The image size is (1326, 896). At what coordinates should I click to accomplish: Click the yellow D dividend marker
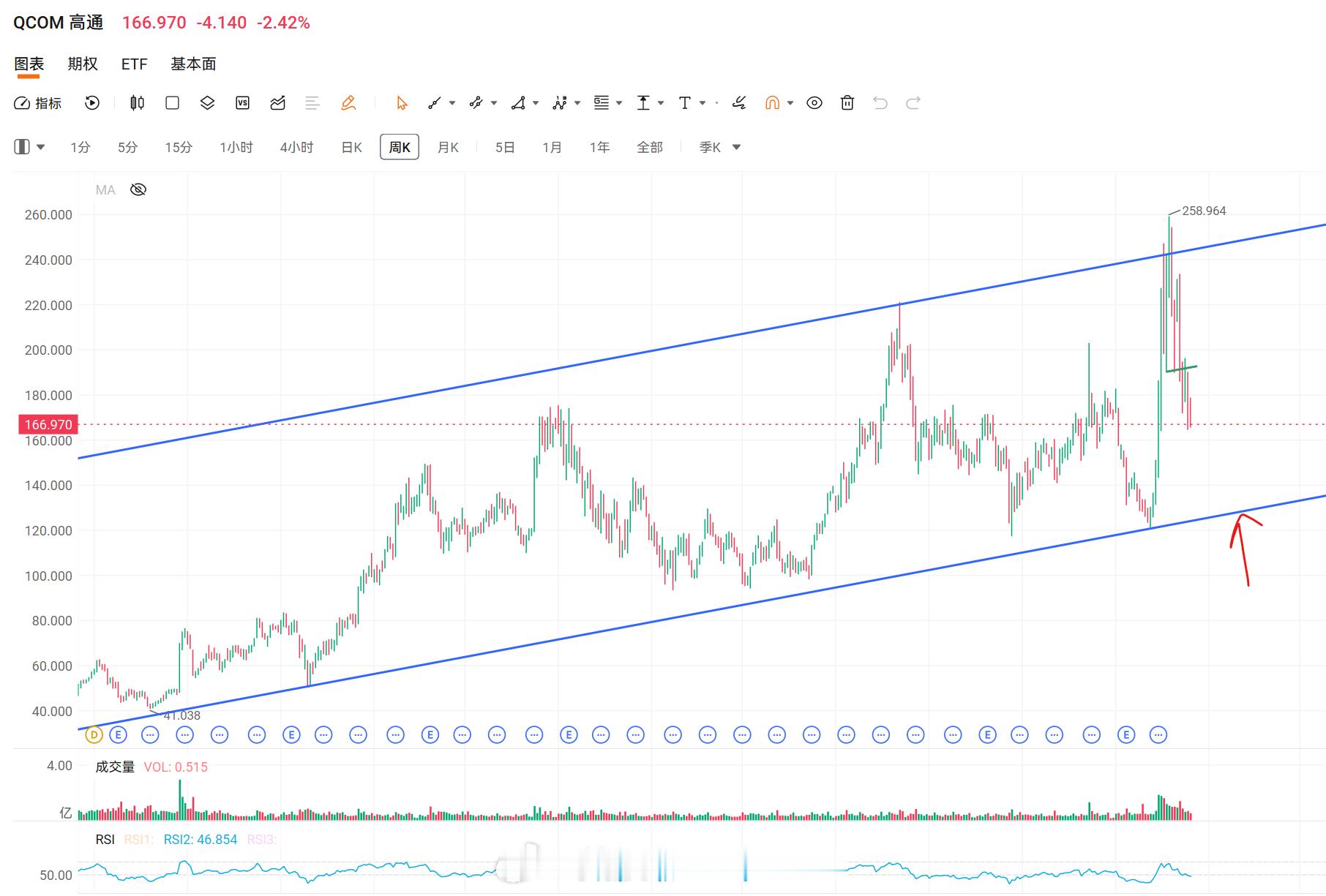[94, 735]
